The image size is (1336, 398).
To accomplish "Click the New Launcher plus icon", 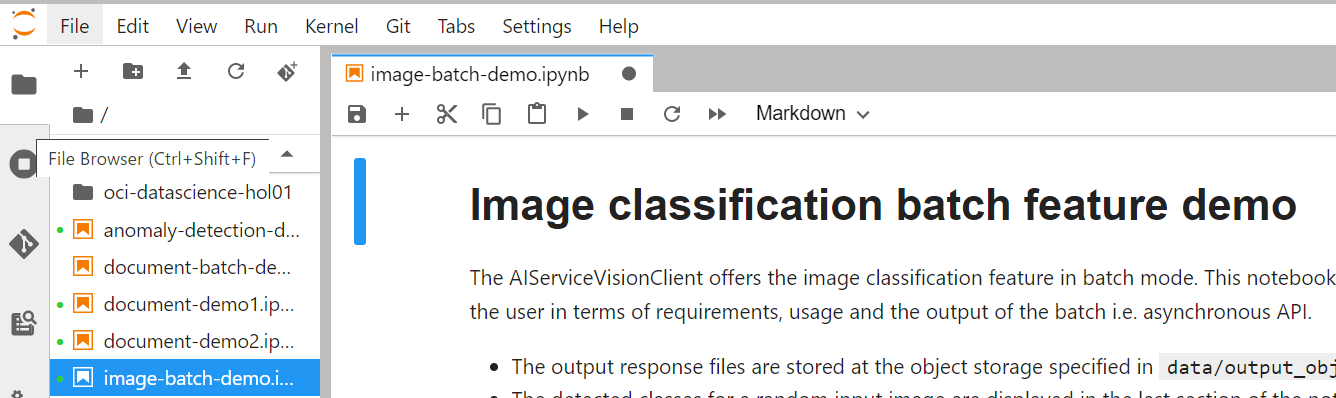I will 81,71.
